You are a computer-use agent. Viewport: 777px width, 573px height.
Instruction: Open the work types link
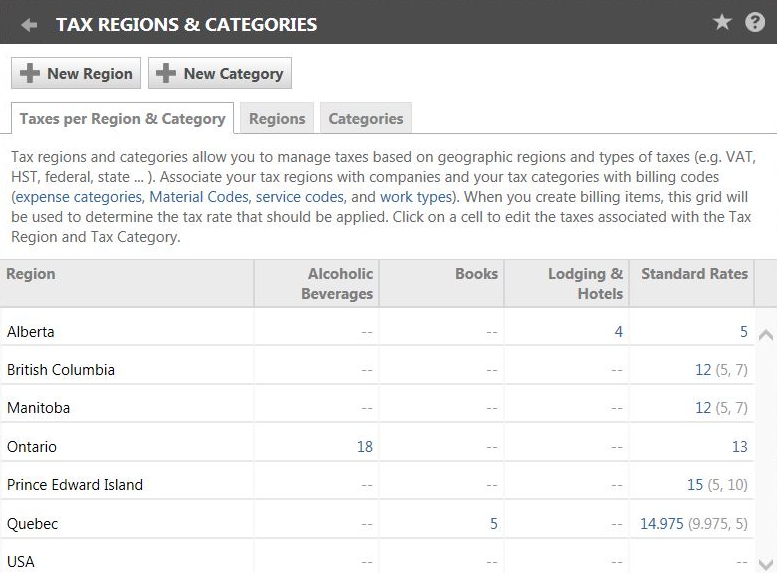coord(417,197)
